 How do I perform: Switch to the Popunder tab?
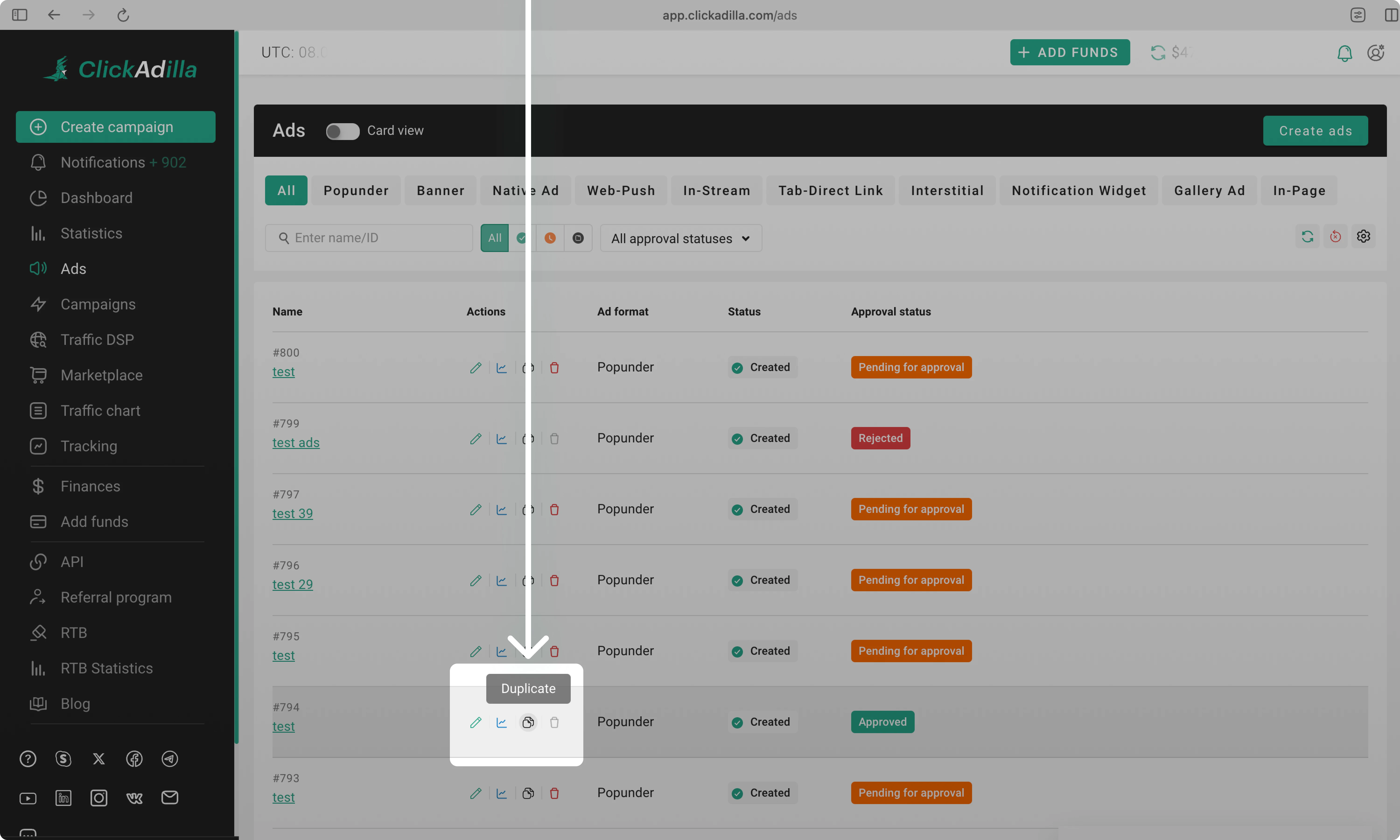tap(355, 191)
